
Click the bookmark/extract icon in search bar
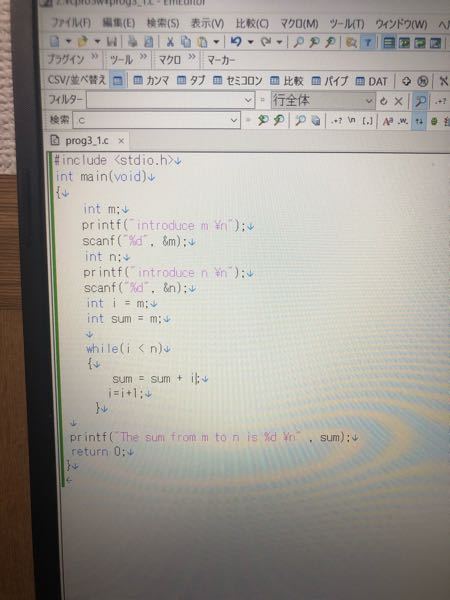tap(316, 121)
